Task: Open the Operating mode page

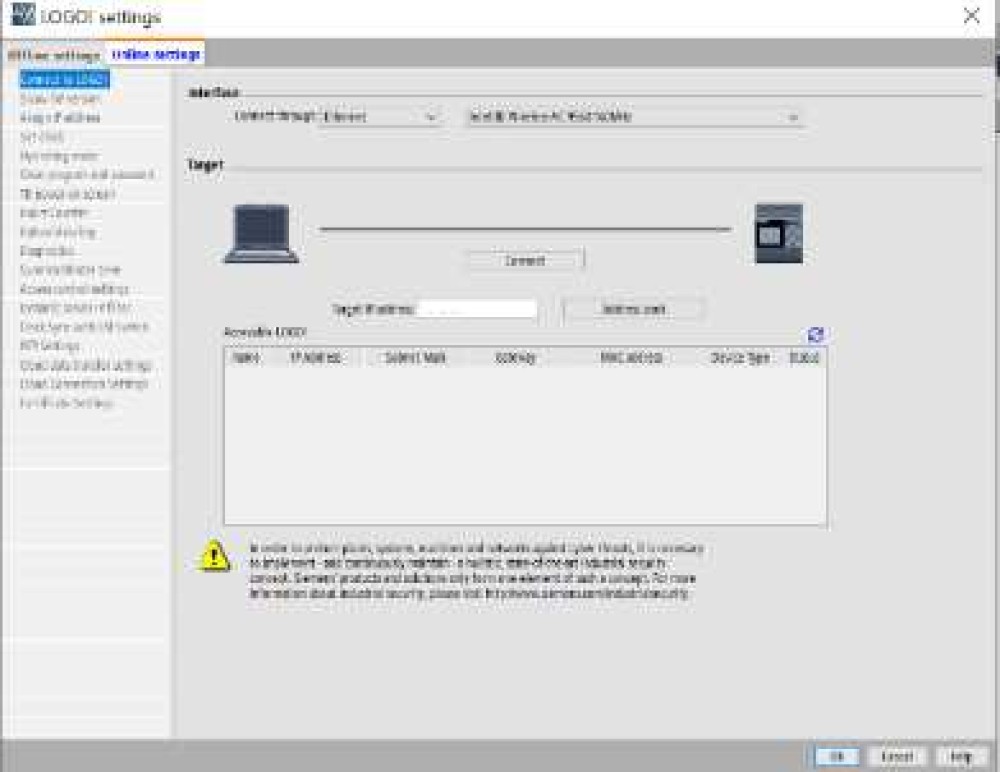Action: pyautogui.click(x=59, y=156)
